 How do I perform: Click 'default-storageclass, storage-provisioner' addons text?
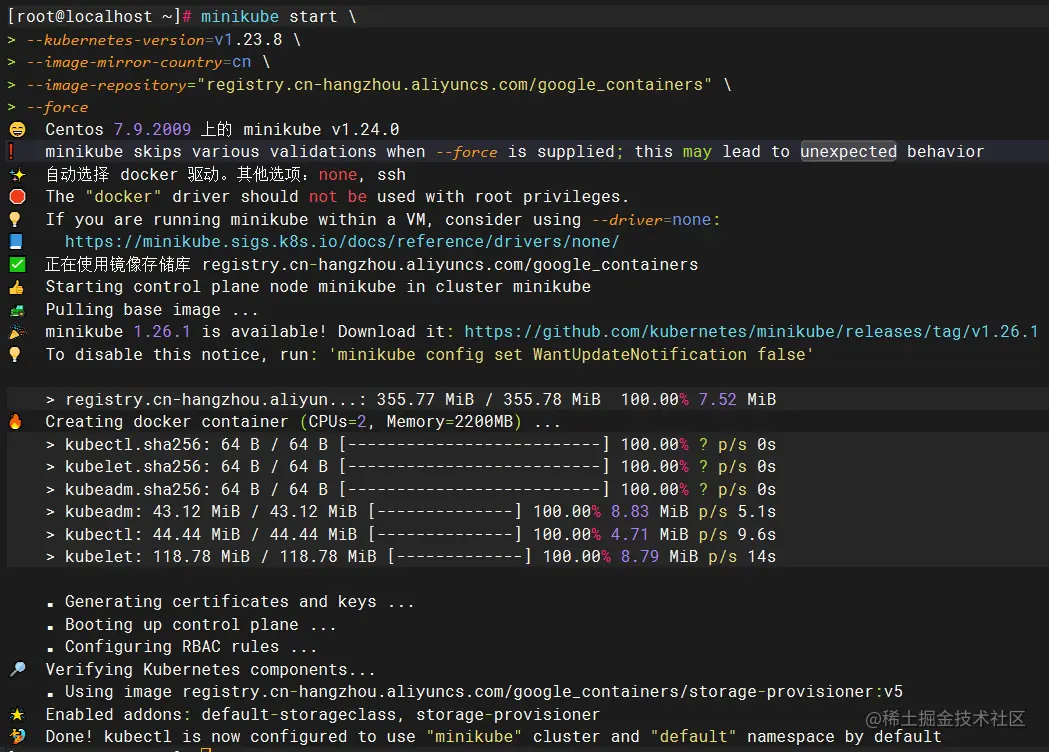tap(401, 715)
